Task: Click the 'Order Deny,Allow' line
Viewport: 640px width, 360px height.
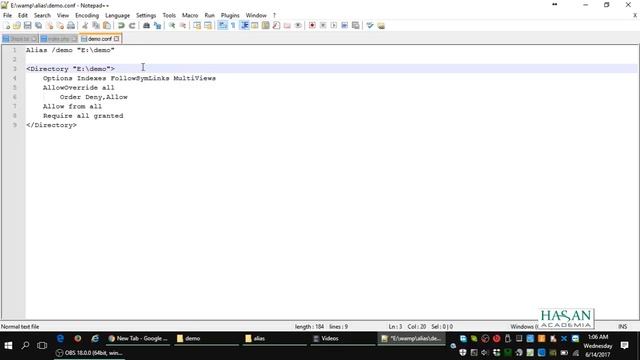Action: (x=94, y=97)
